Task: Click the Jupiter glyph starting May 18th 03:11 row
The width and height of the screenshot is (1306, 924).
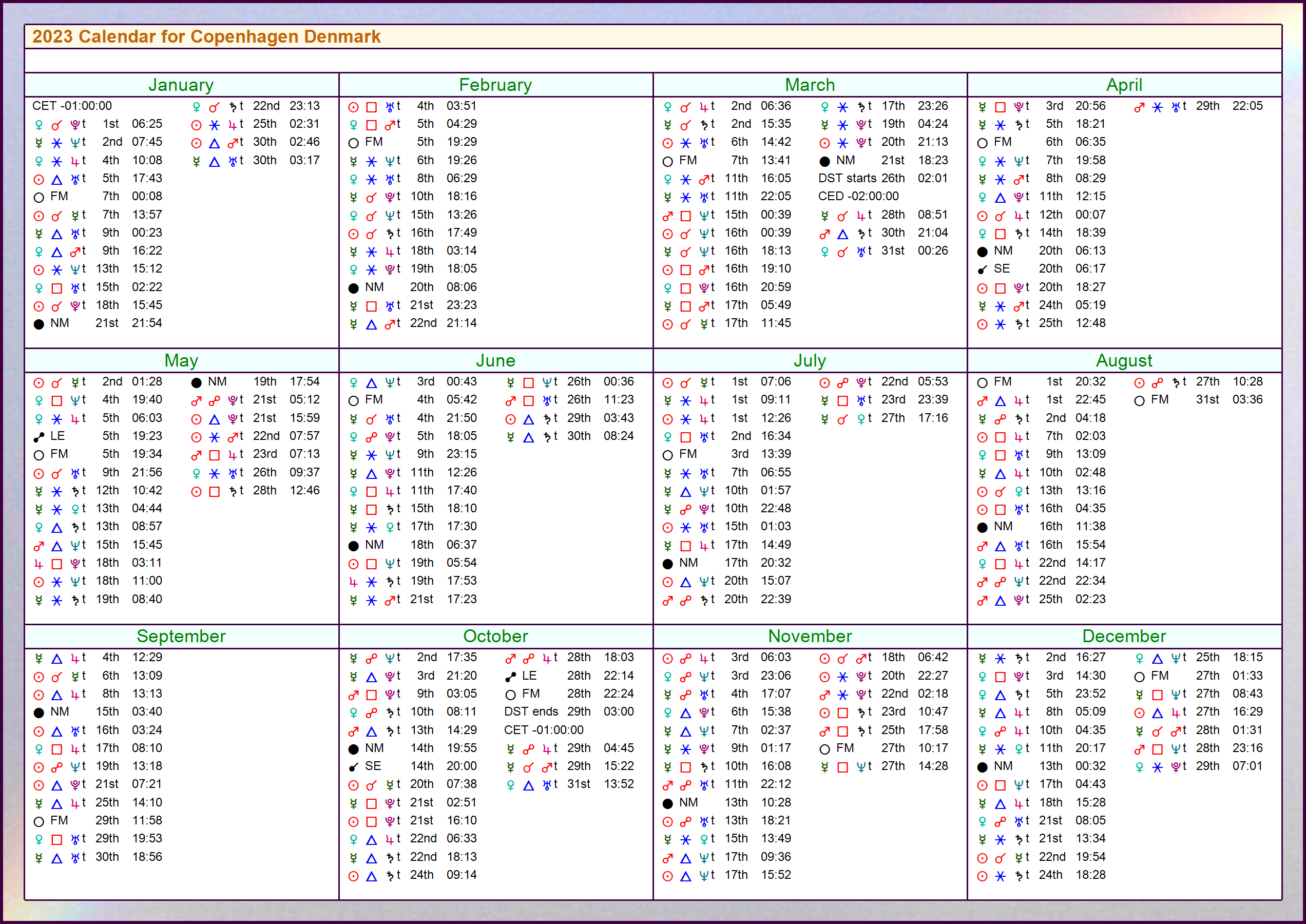Action: 39,564
